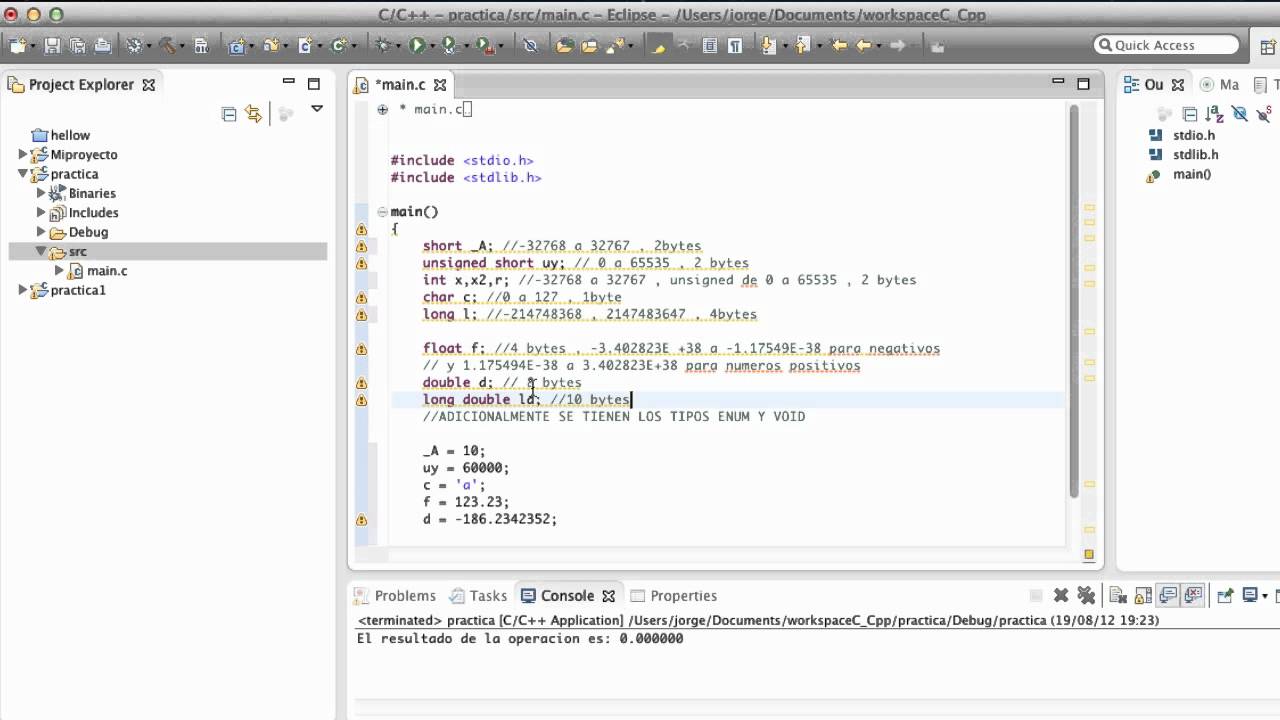The width and height of the screenshot is (1280, 720).
Task: Click the Save All toolbar icon
Action: (77, 46)
